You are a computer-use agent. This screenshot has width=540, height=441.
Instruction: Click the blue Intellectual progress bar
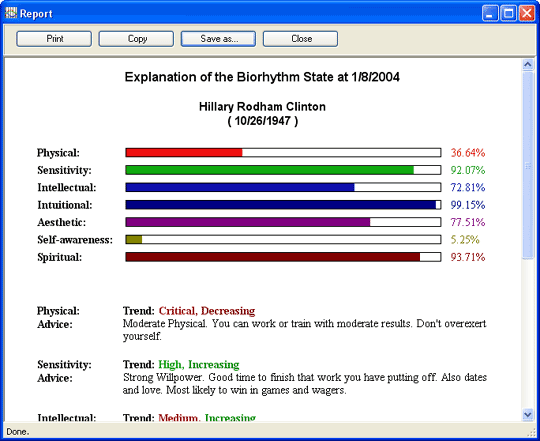283,187
